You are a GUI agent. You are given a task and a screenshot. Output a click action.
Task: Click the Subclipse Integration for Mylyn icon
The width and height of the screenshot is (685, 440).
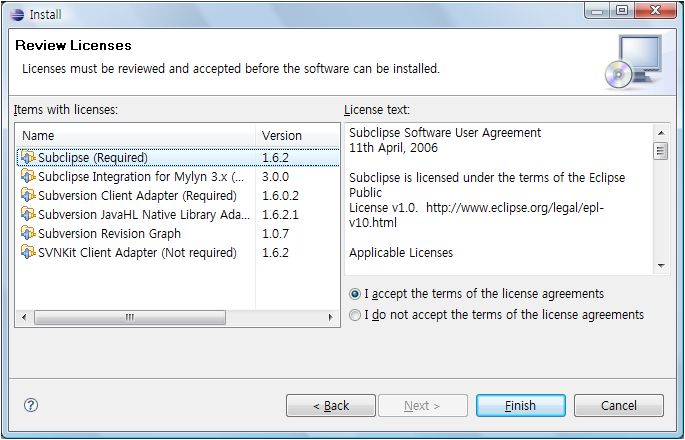tap(28, 177)
